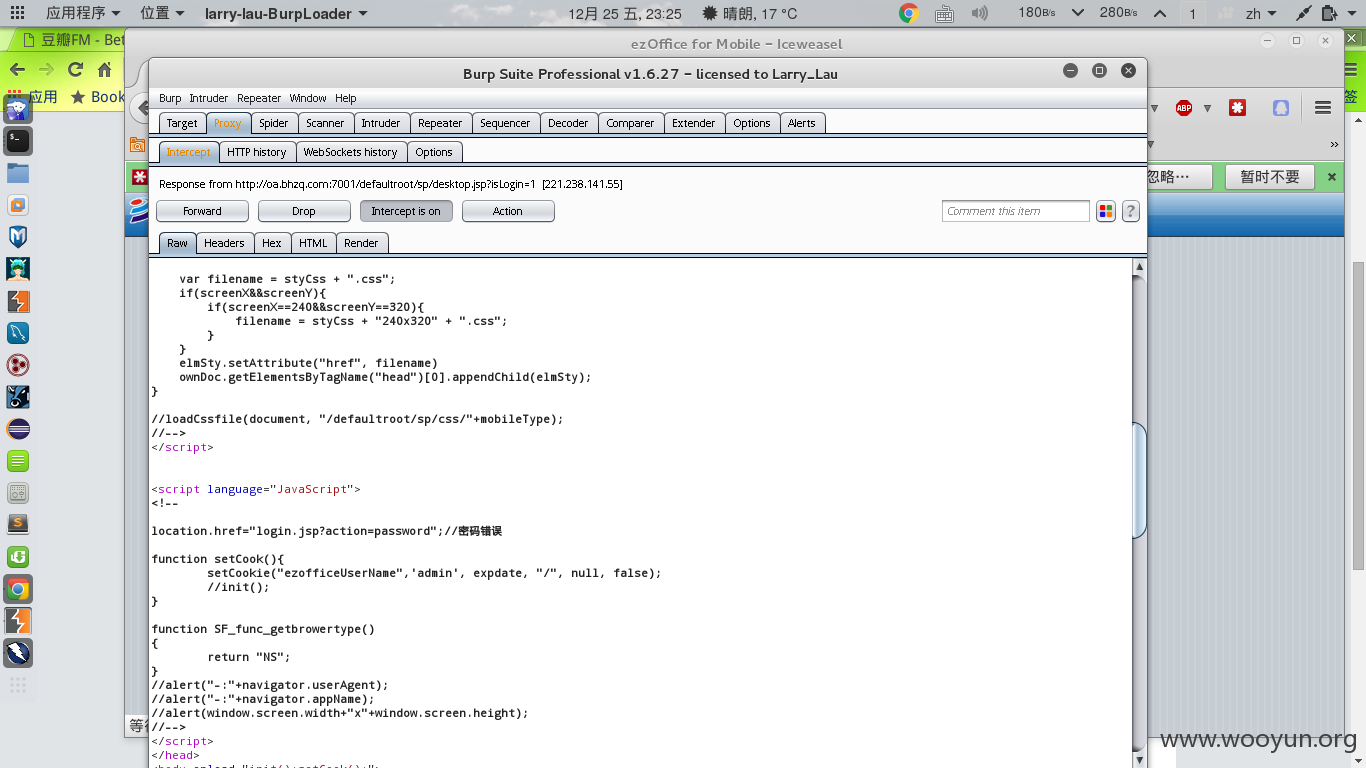Click the Chrome tray icon in top bar
1366x768 pixels.
(x=909, y=13)
